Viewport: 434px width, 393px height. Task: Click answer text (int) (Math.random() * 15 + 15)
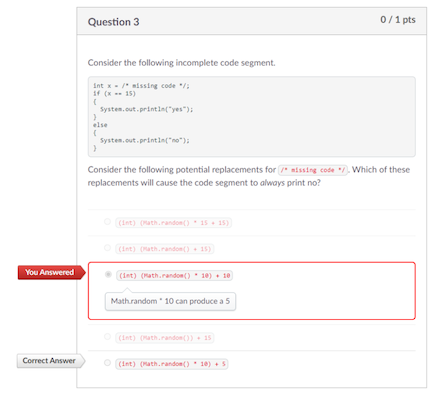pyautogui.click(x=174, y=223)
